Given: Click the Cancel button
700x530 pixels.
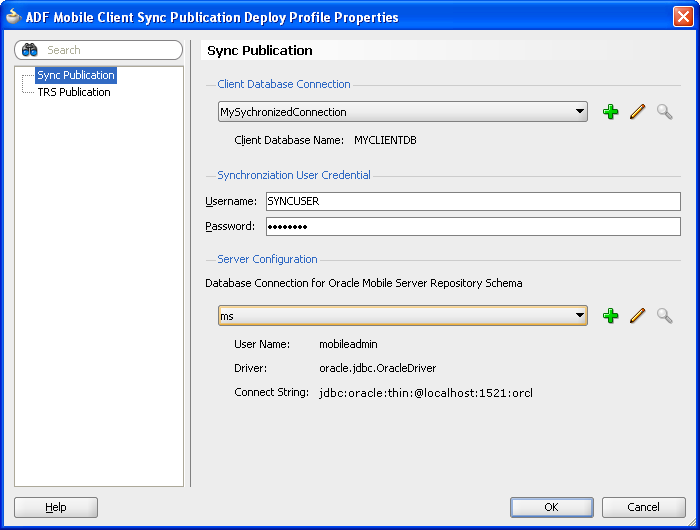Looking at the screenshot, I should pyautogui.click(x=643, y=507).
